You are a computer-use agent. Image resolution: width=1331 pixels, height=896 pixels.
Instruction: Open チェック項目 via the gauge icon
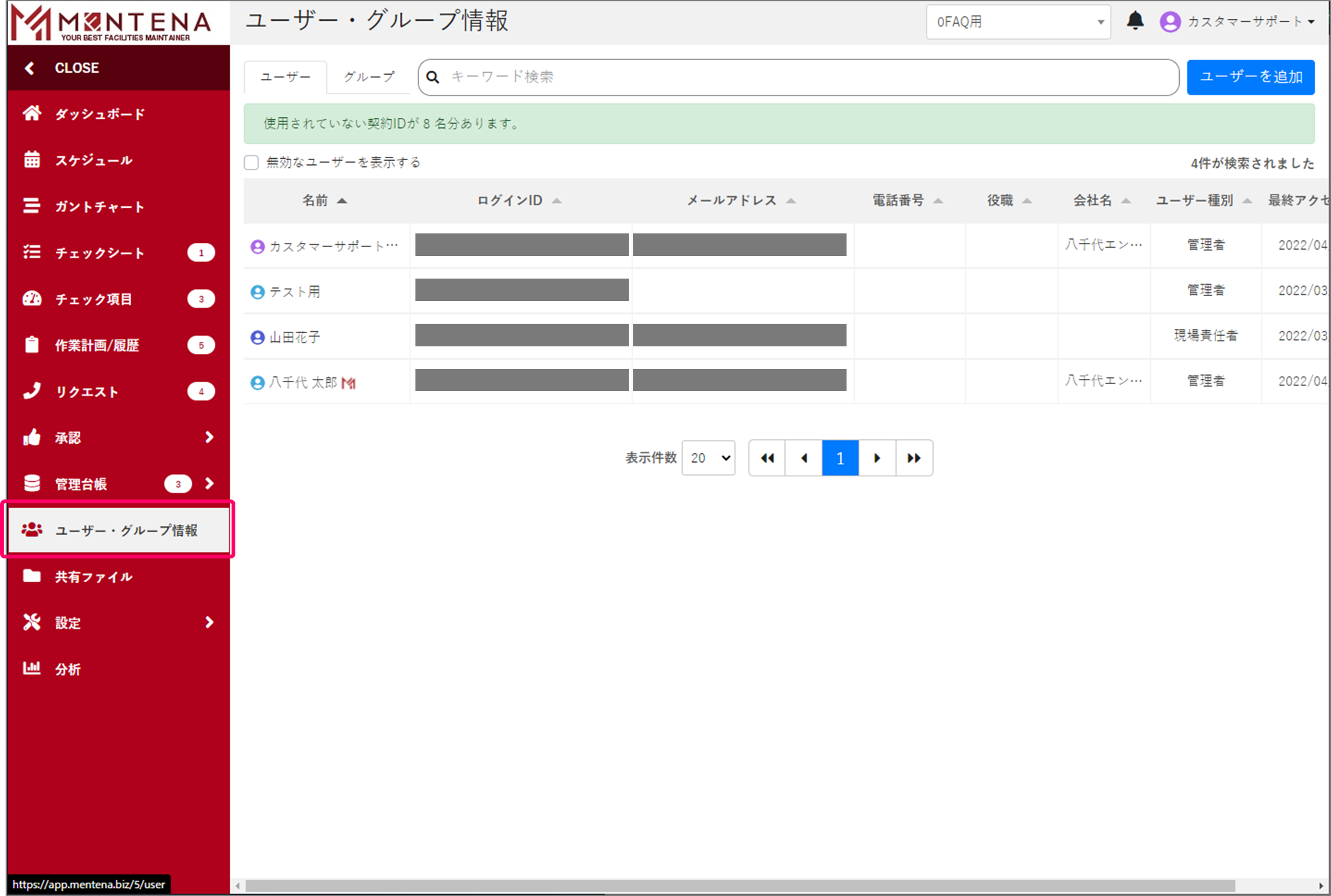coord(32,299)
